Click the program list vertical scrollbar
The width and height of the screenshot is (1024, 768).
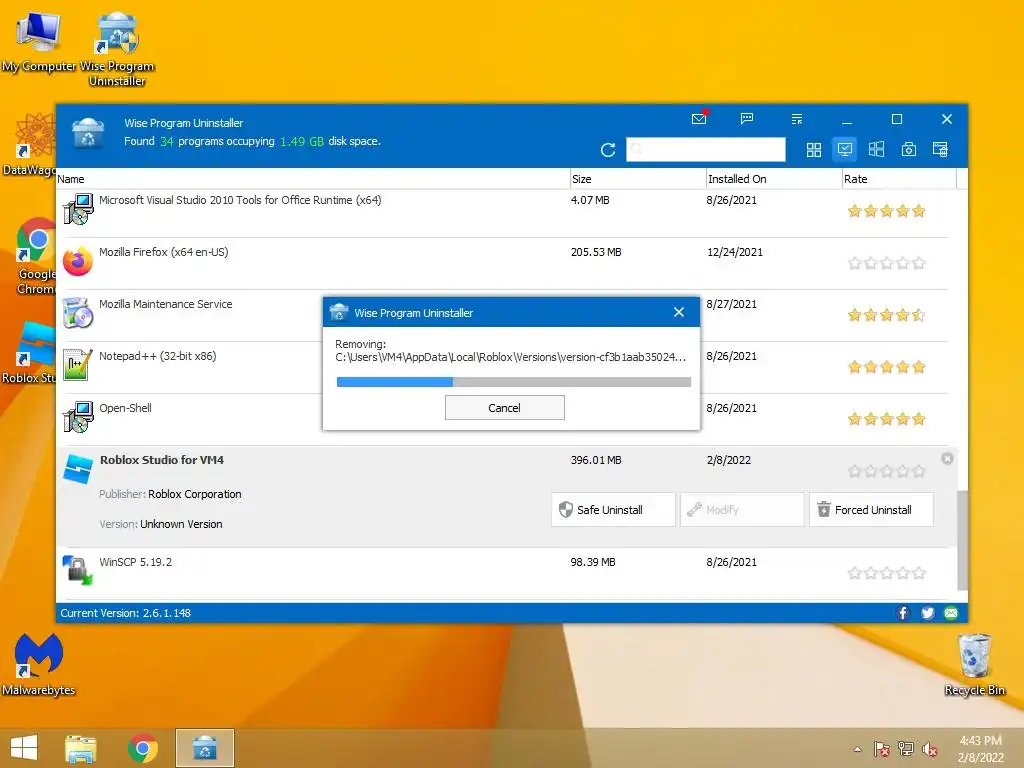coord(962,540)
